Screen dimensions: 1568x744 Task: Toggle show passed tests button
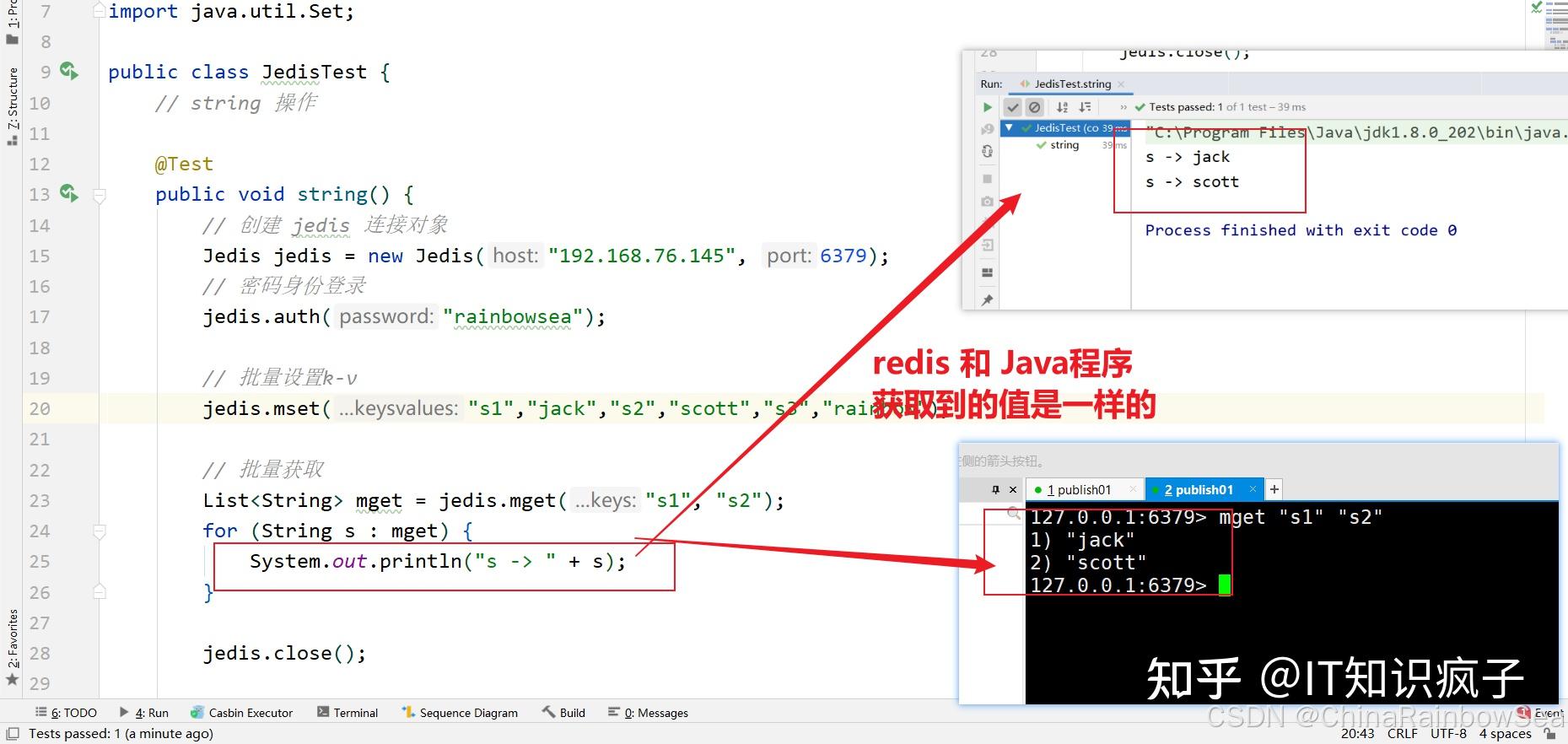pos(1013,107)
